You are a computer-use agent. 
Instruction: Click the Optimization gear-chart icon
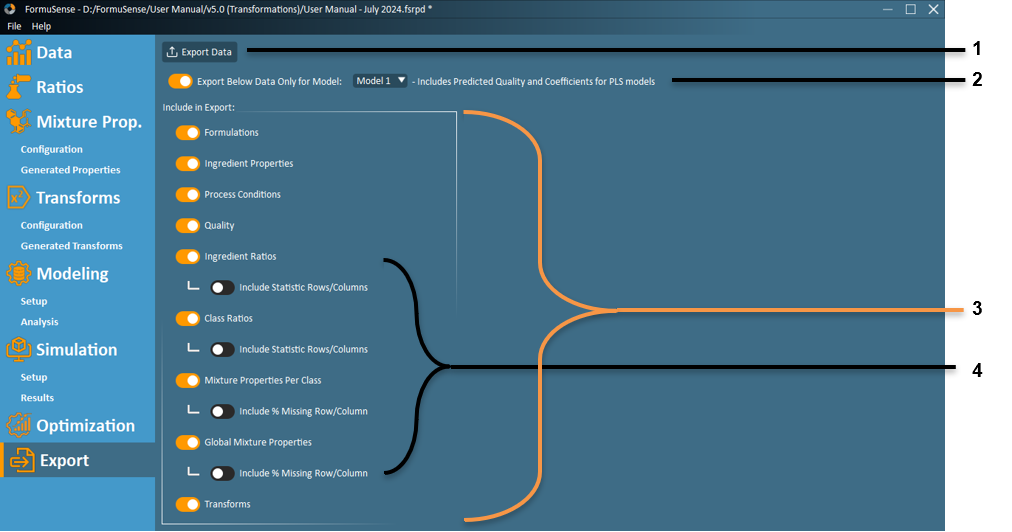click(18, 425)
